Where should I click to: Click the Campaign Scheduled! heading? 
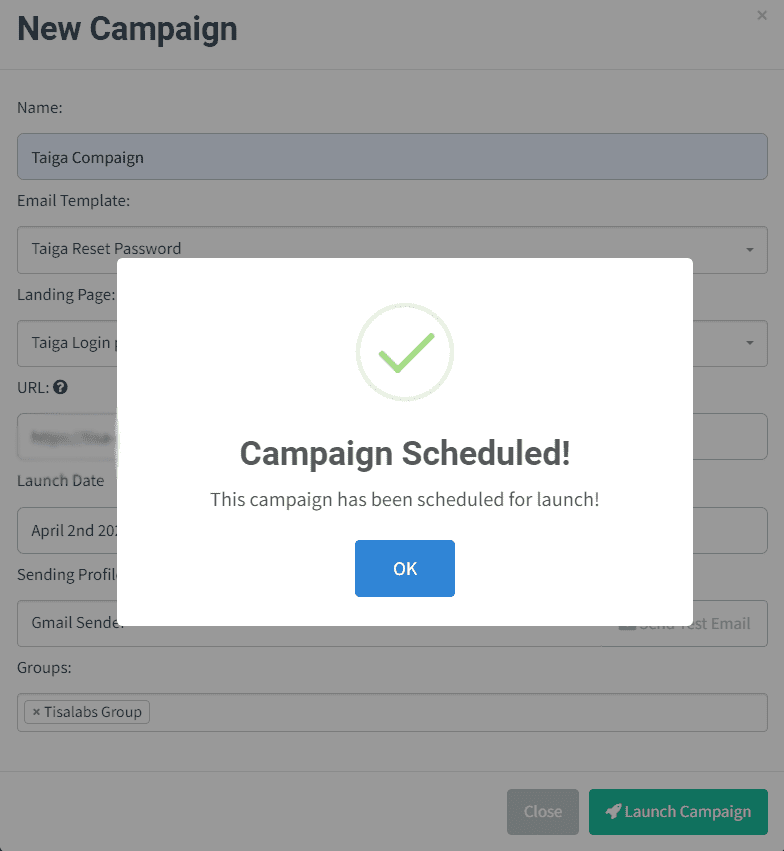(405, 453)
